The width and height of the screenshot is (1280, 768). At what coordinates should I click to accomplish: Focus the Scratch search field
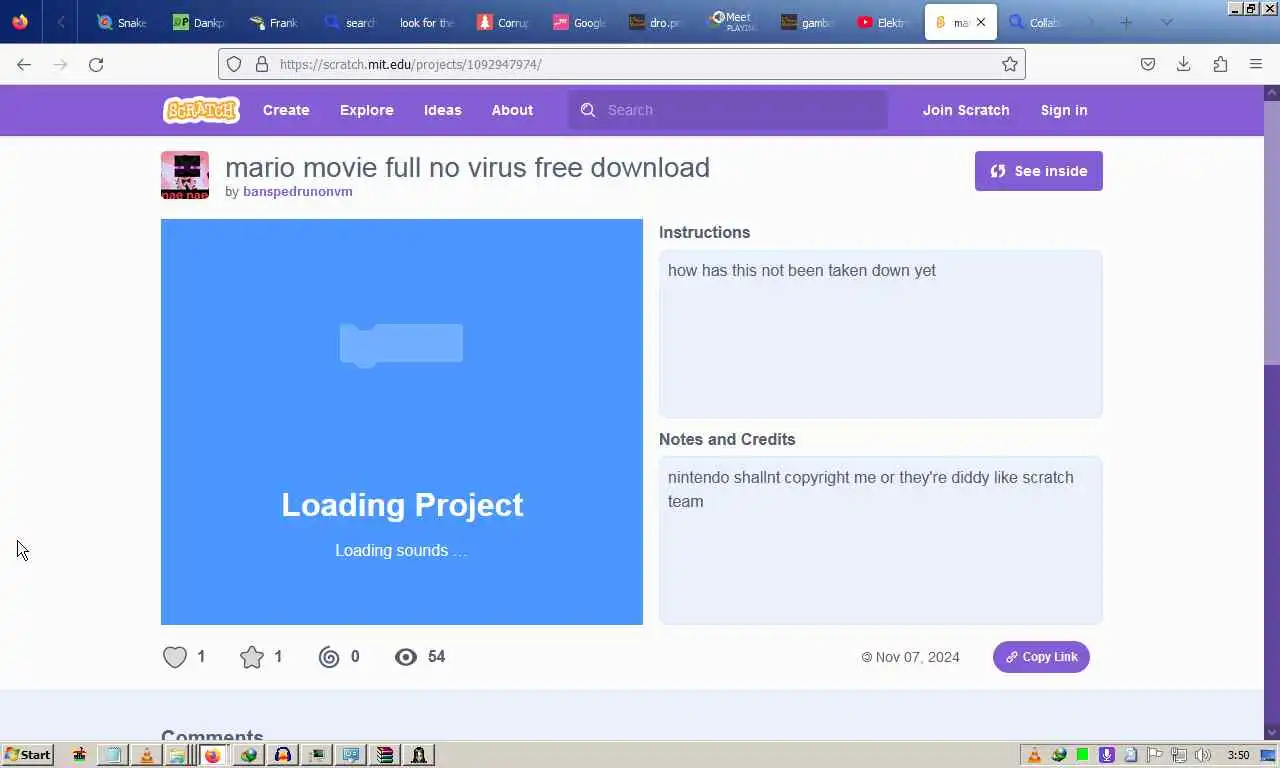(x=728, y=110)
